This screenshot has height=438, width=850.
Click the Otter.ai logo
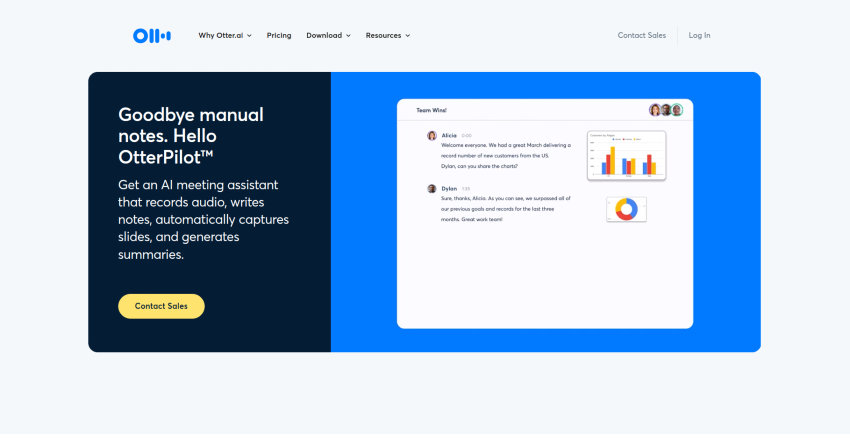152,36
